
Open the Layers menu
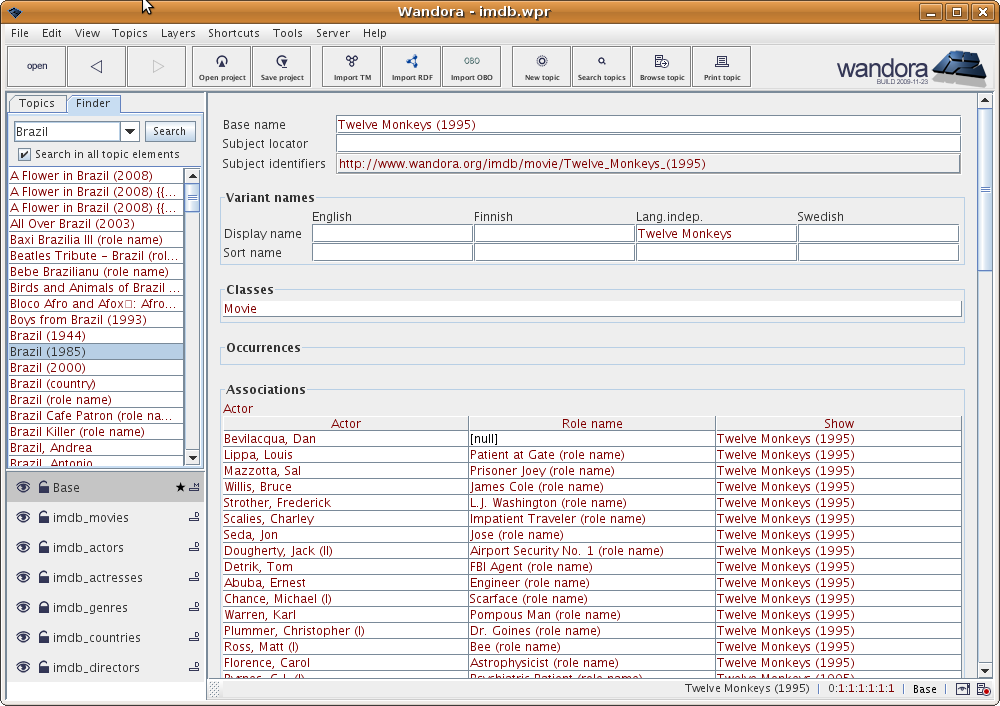point(178,33)
